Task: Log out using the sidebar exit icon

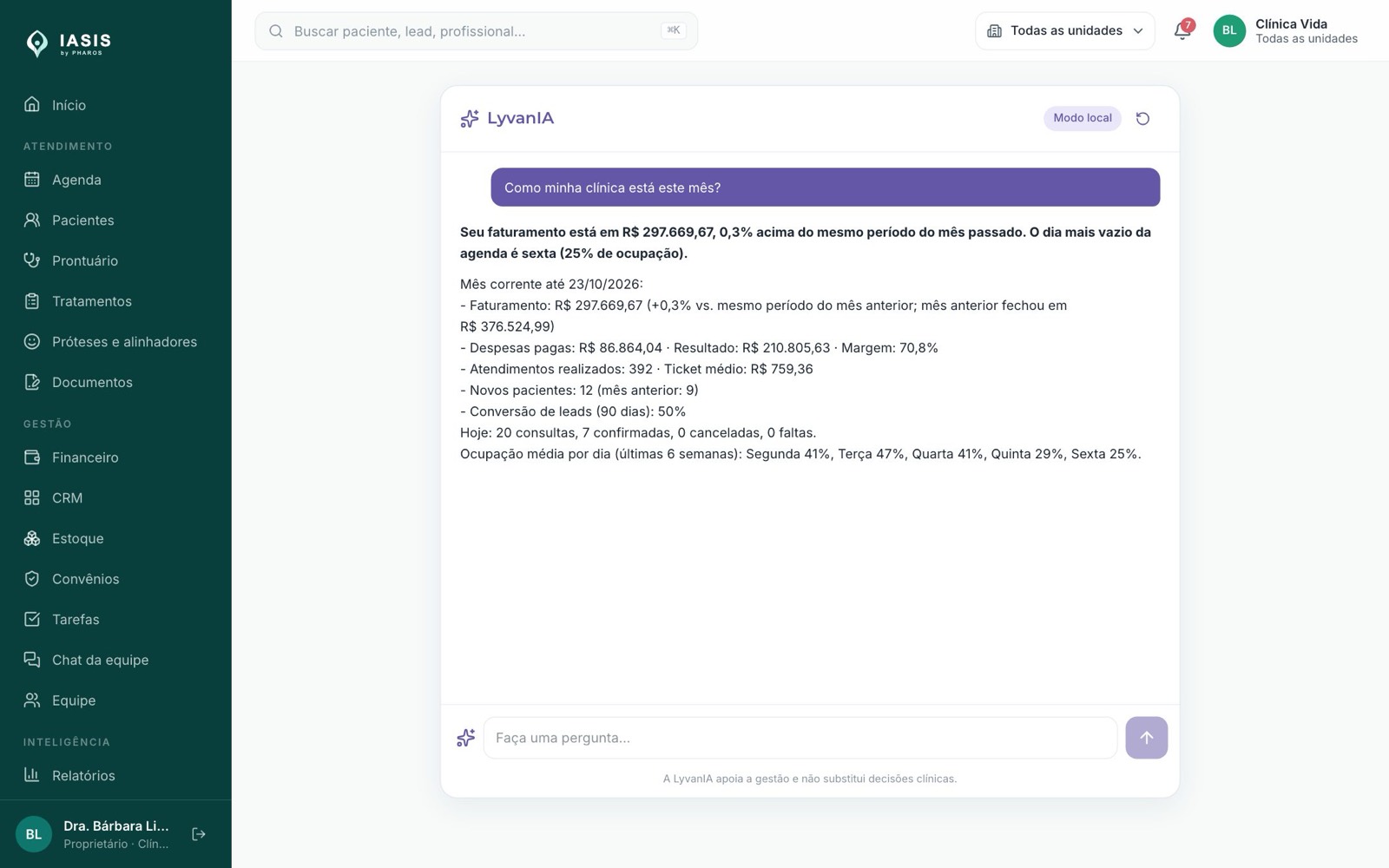Action: click(199, 834)
